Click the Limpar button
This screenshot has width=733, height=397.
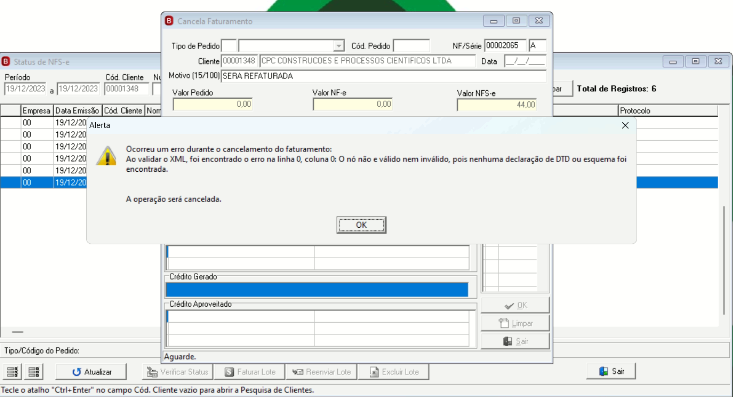click(515, 323)
